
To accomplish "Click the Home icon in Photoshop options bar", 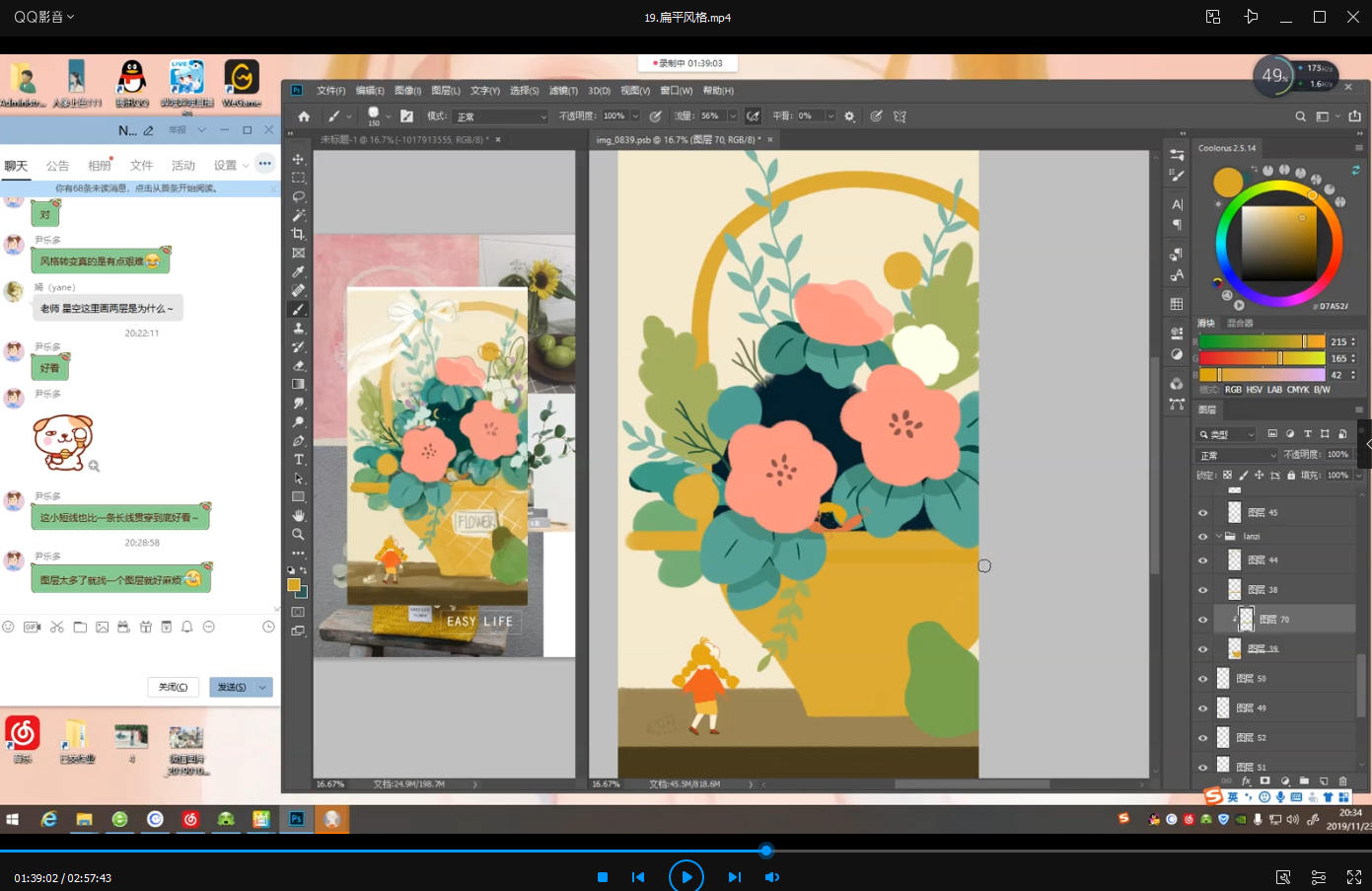I will click(304, 115).
